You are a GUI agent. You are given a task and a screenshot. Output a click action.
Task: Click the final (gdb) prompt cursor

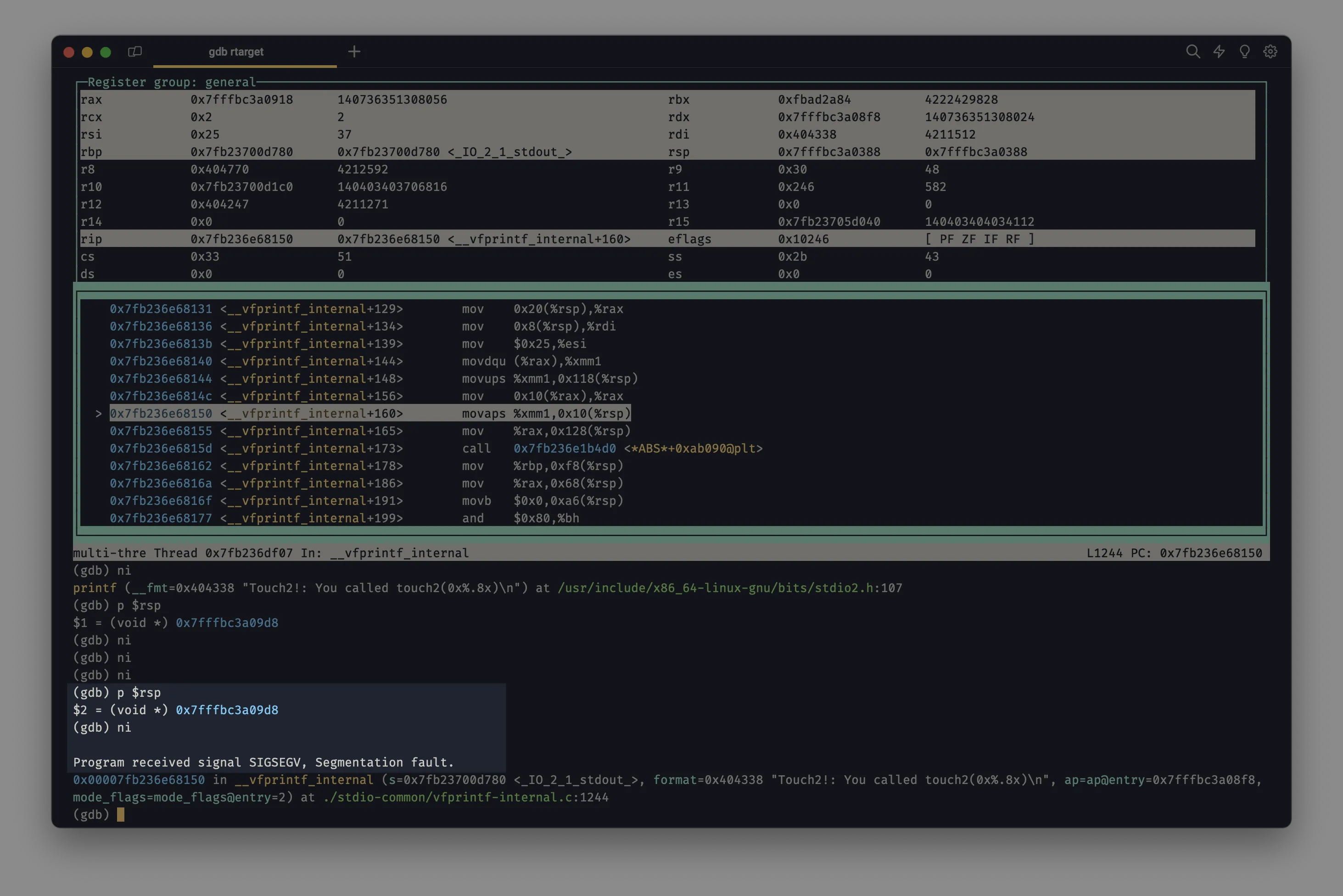click(x=121, y=814)
